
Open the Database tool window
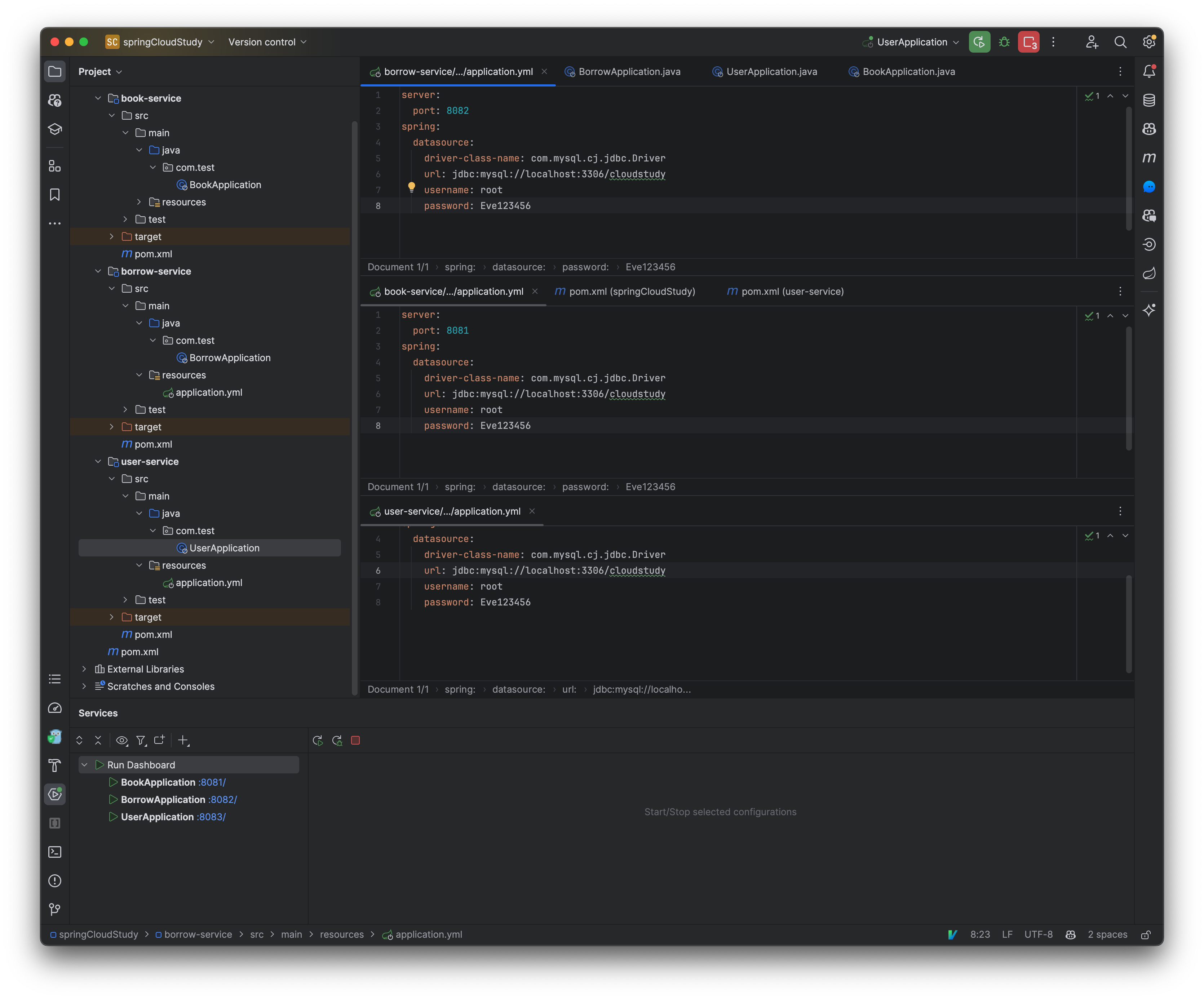[x=1149, y=100]
